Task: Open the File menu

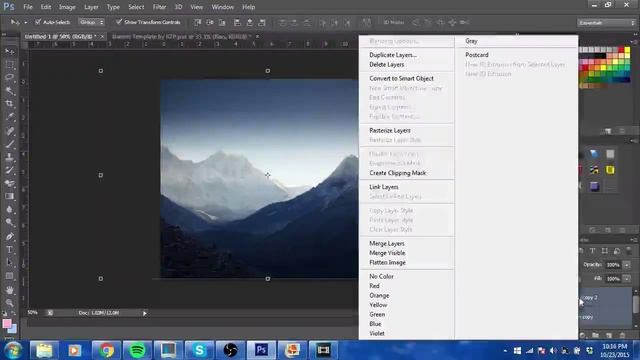Action: point(28,7)
